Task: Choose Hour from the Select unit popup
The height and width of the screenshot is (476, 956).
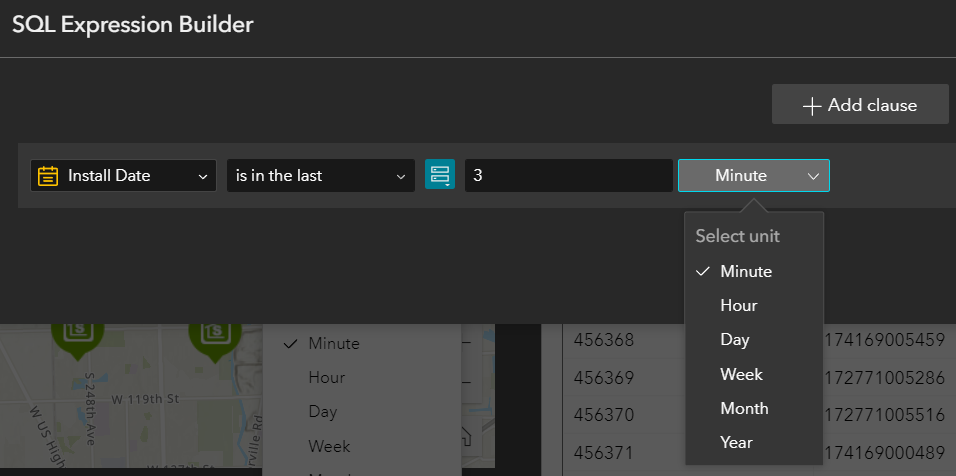Action: coord(739,305)
